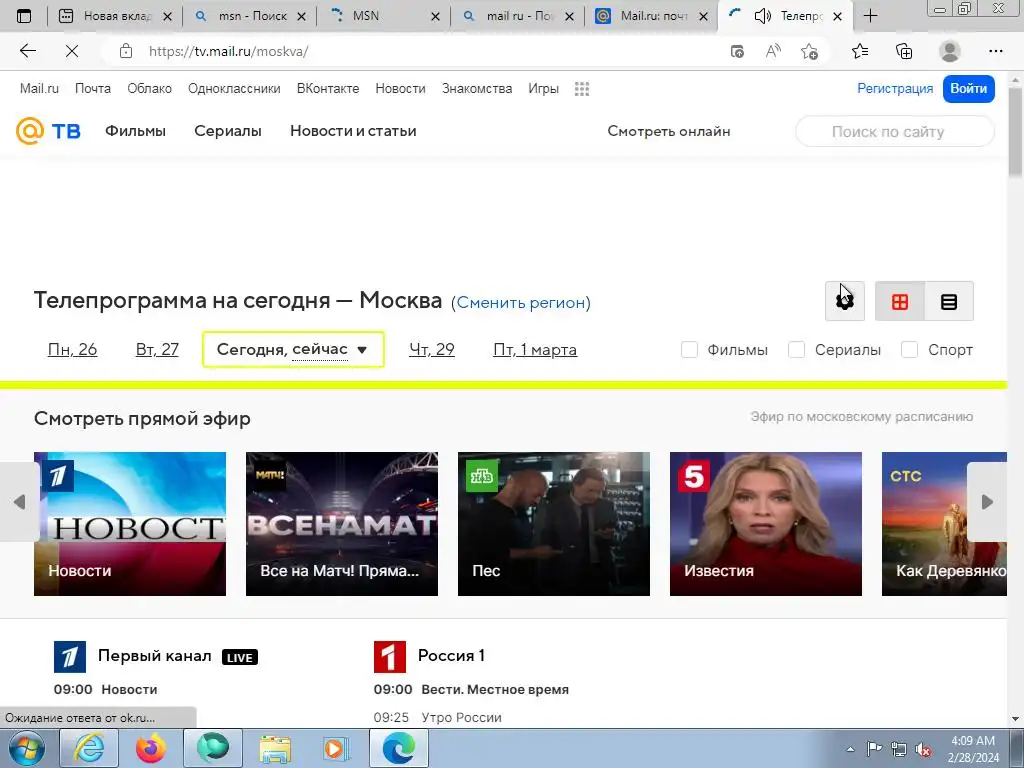This screenshot has width=1024, height=768.
Task: Open the browser profile avatar
Action: point(950,51)
